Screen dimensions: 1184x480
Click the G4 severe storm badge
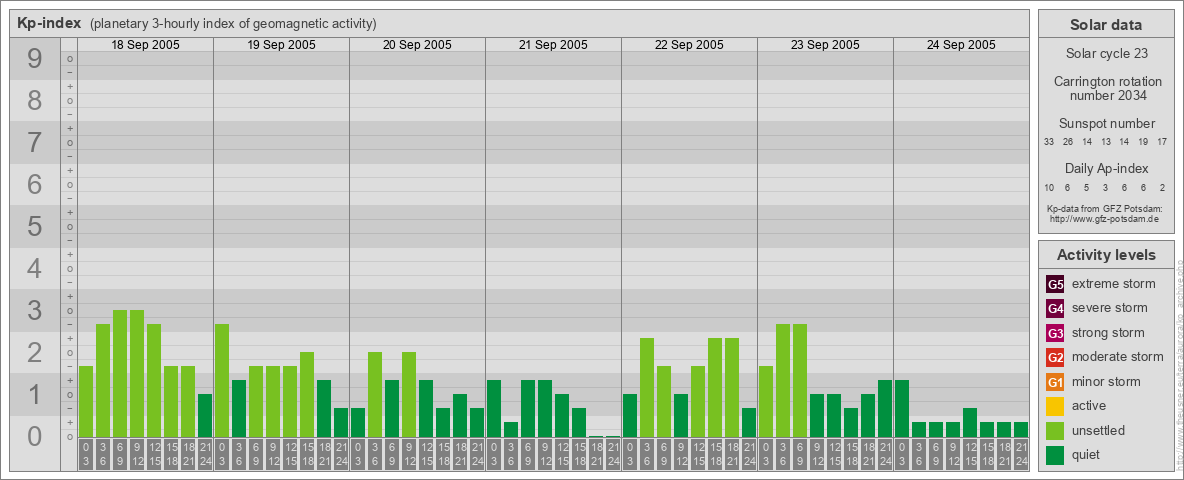click(1056, 308)
